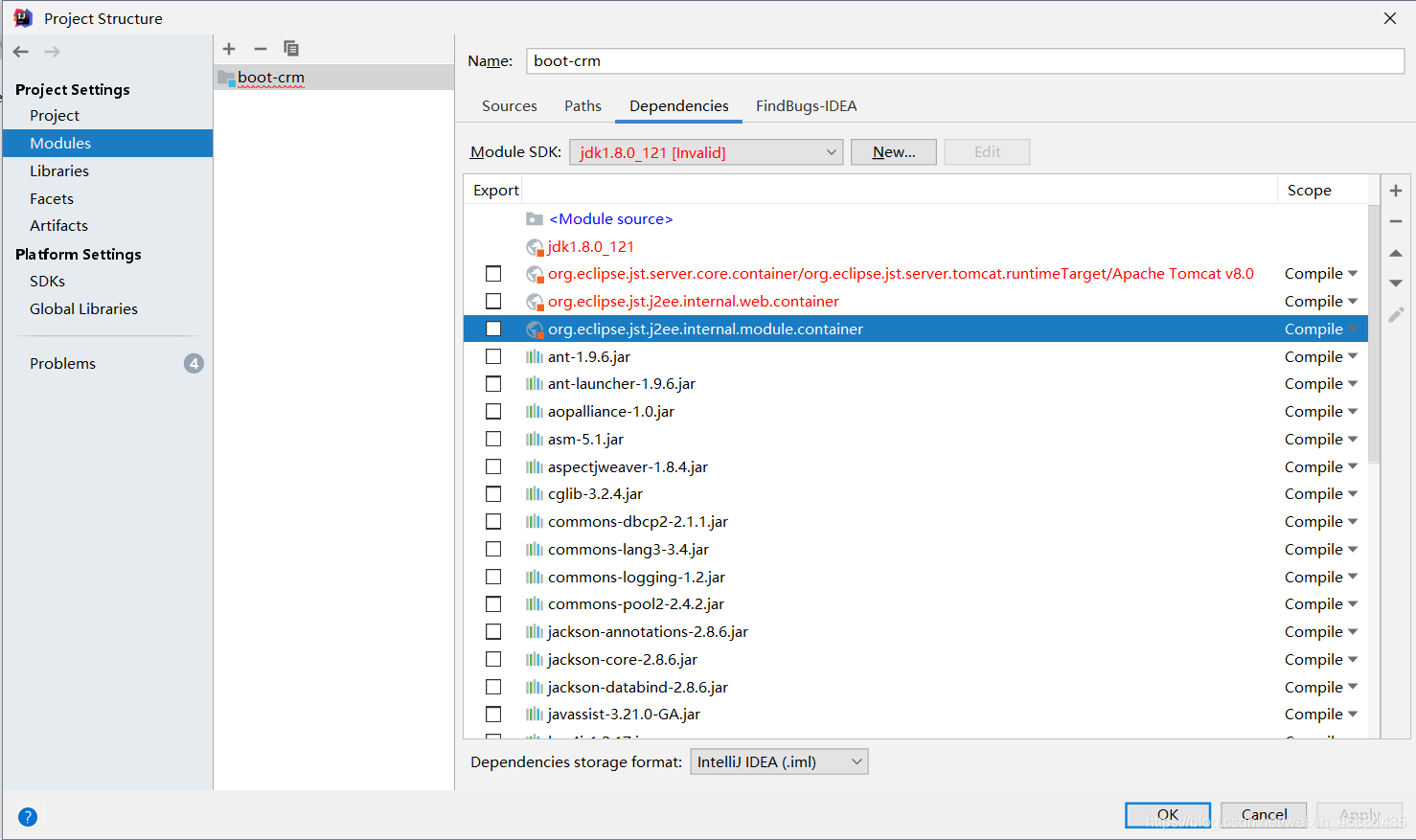The width and height of the screenshot is (1416, 840).
Task: Click the asm-5.1.jar library icon
Action: (535, 440)
